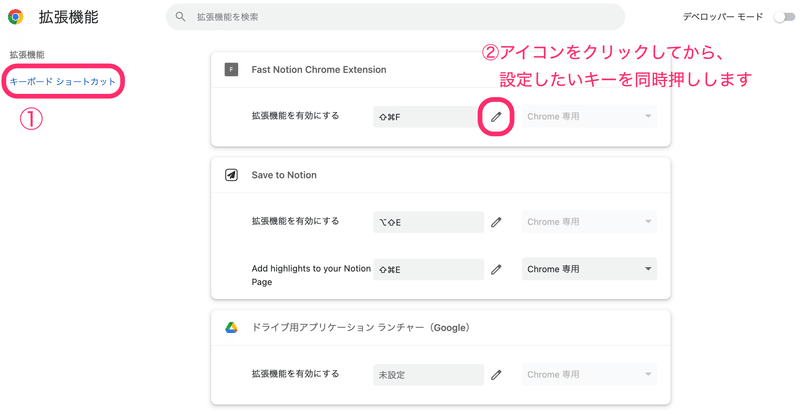Click ドライブ用アプリケーション ランチャー title text
This screenshot has width=800, height=414.
360,328
